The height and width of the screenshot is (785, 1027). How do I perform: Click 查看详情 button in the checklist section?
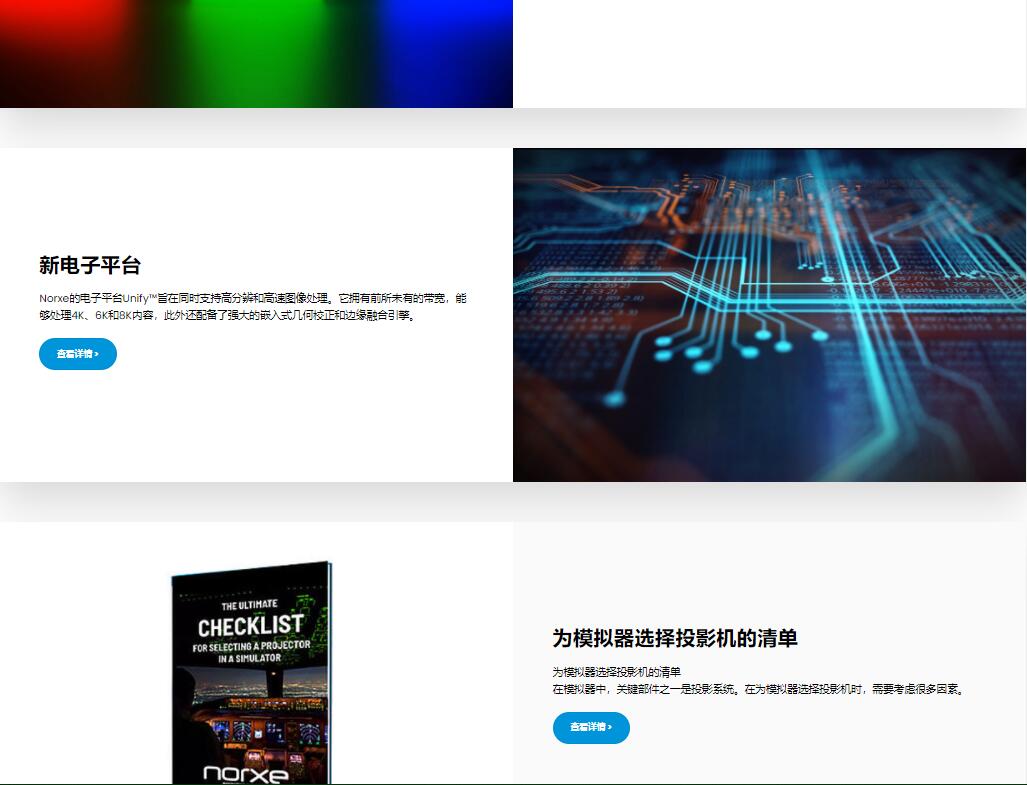pyautogui.click(x=590, y=727)
